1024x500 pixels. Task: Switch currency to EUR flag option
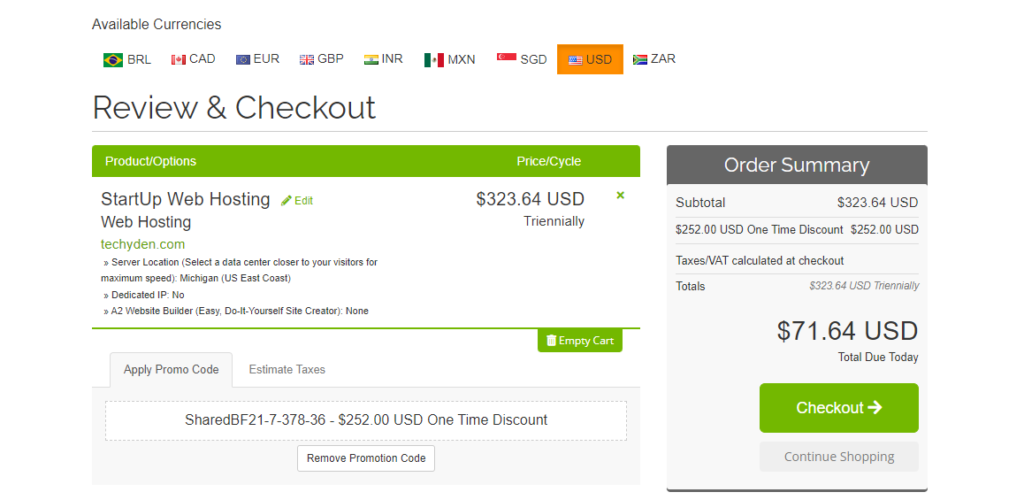257,59
